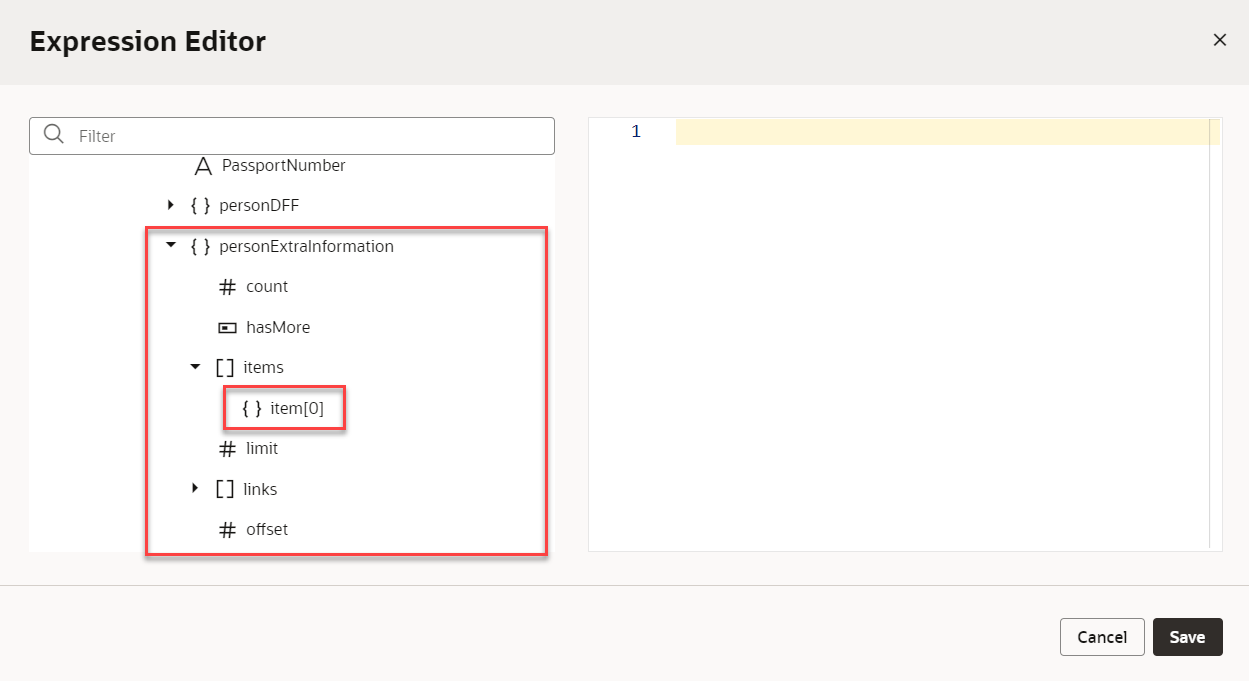Expand the links array node
1249x681 pixels.
pos(196,489)
